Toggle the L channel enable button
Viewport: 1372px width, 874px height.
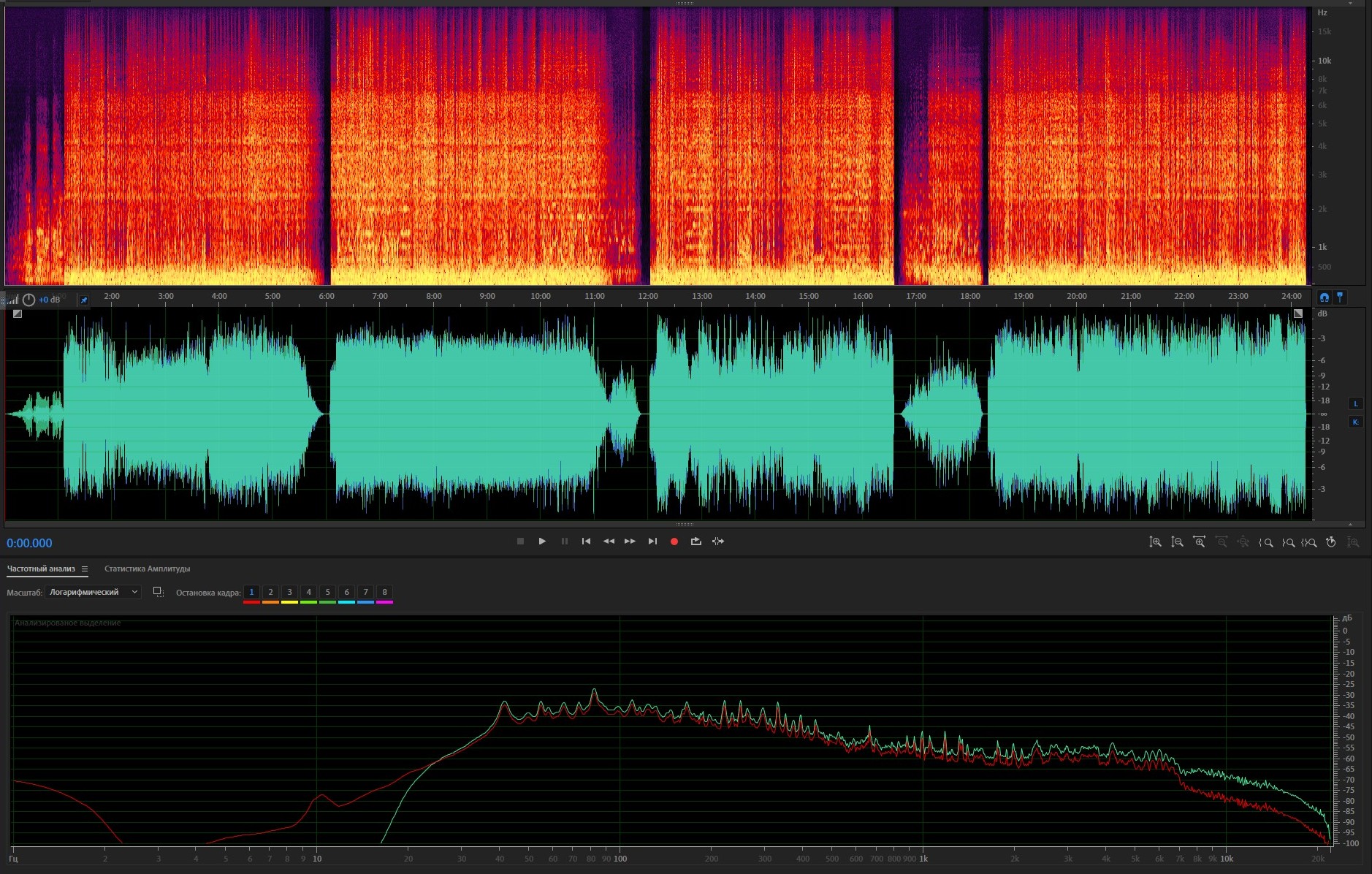pyautogui.click(x=1355, y=403)
